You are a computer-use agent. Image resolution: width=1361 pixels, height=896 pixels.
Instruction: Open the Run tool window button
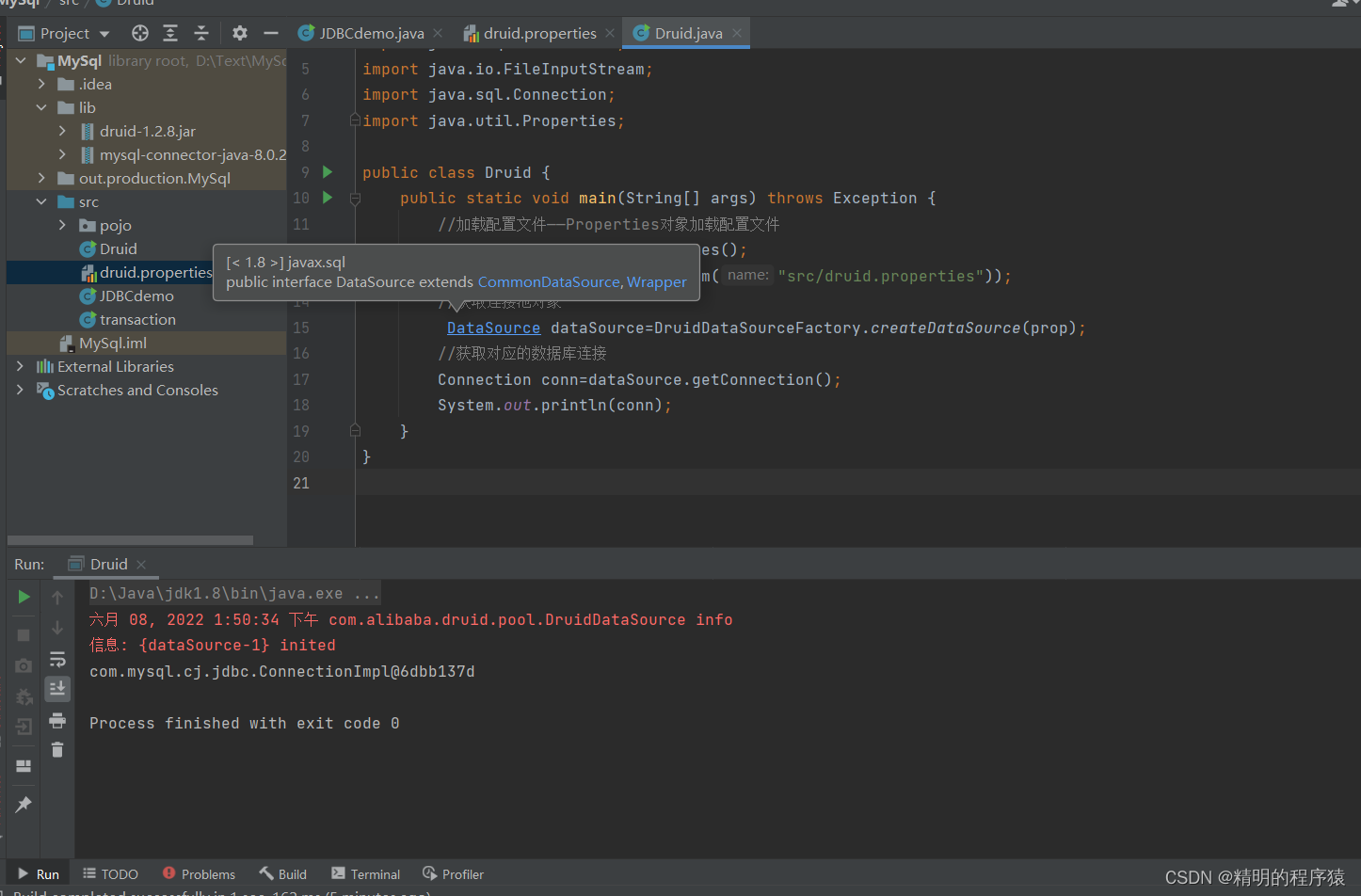[x=38, y=874]
